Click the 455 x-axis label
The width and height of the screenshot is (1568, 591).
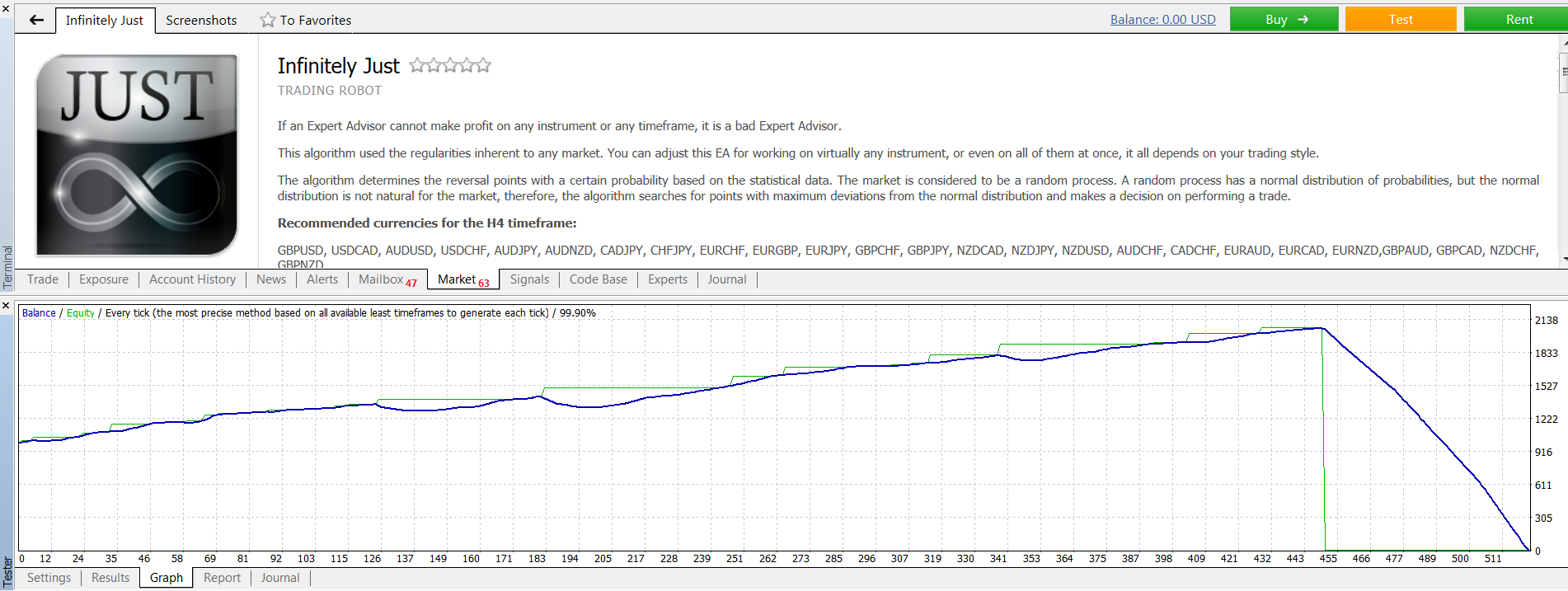1328,558
